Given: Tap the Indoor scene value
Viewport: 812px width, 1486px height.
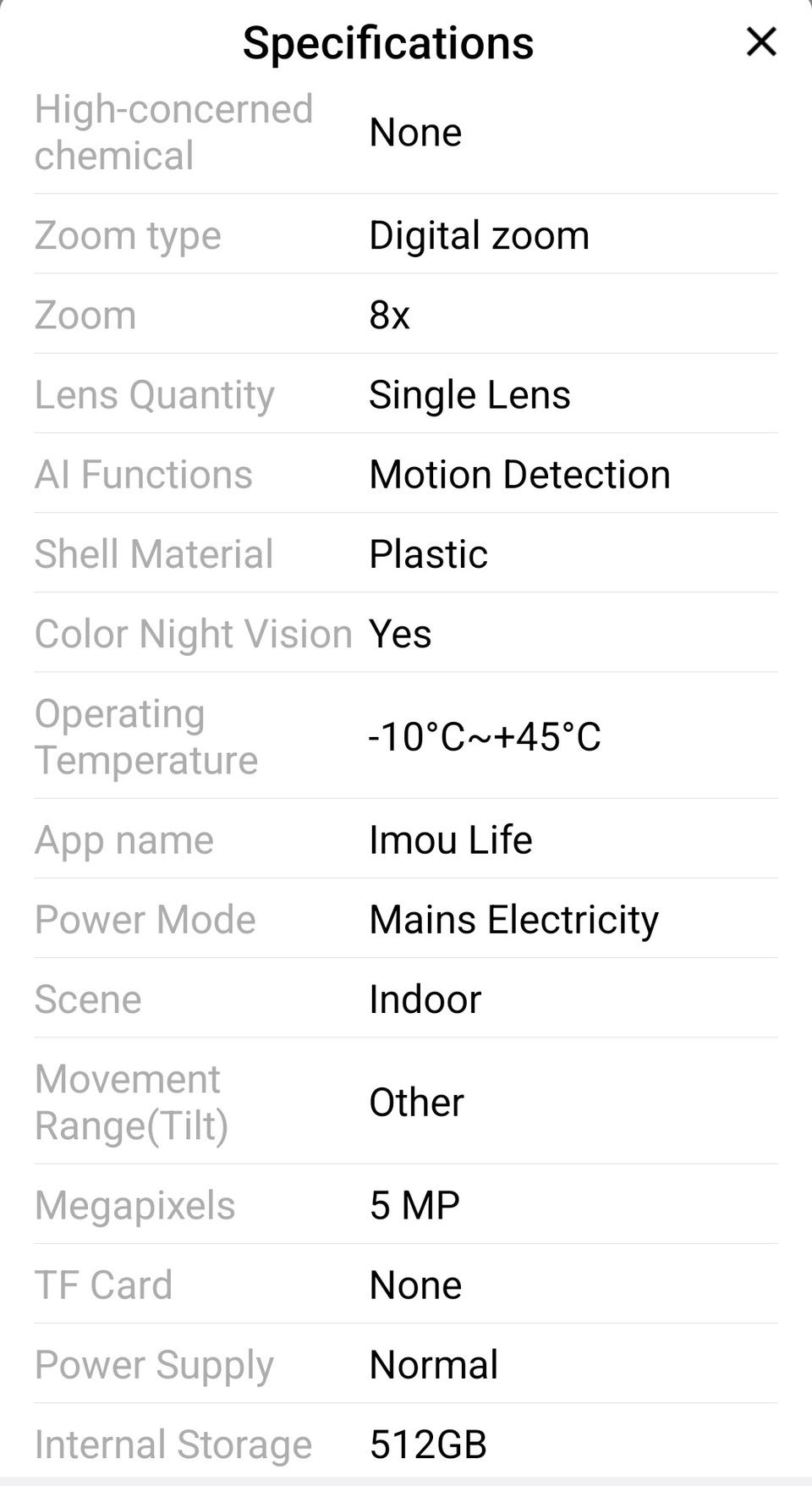Looking at the screenshot, I should pyautogui.click(x=425, y=999).
